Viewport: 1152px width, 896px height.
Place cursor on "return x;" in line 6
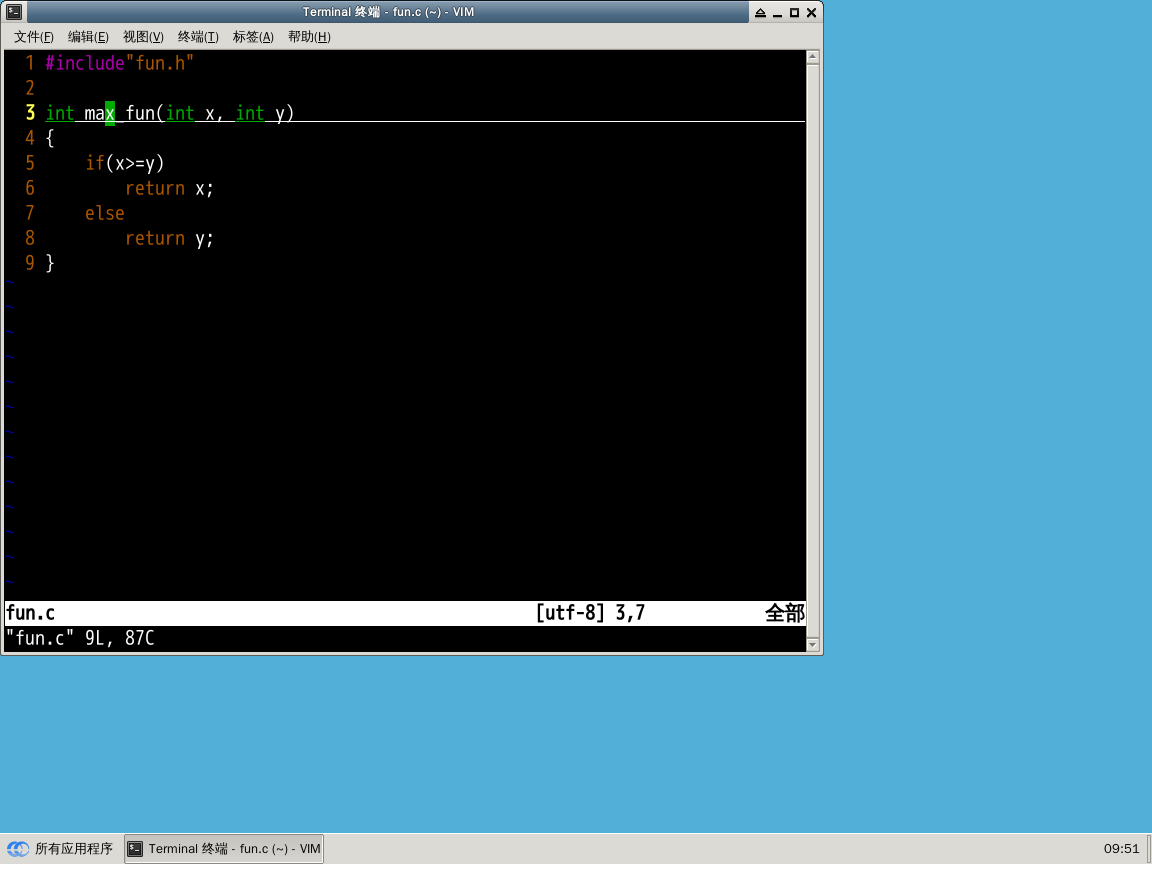click(x=169, y=188)
